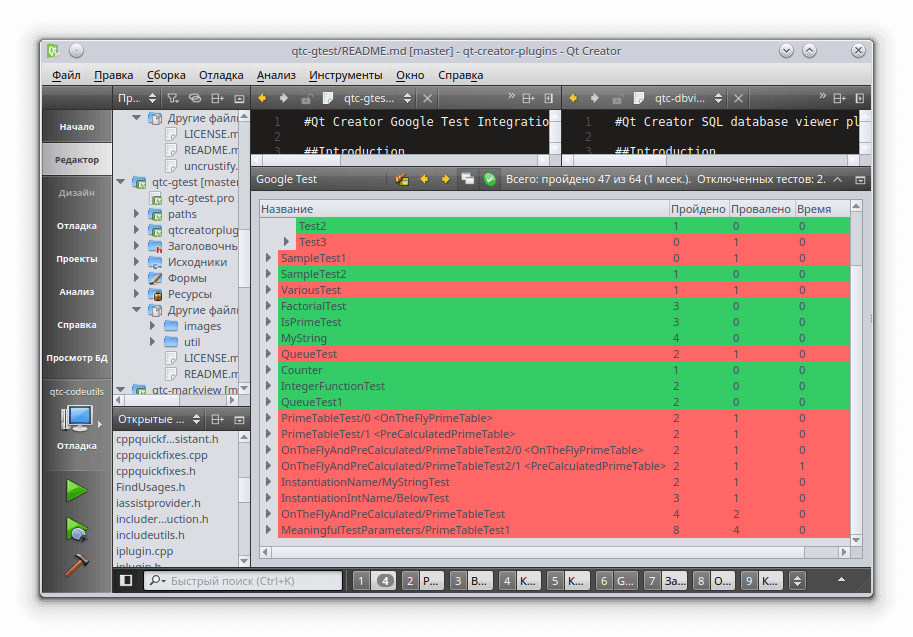Open the Projects view dropdown
Screen dimensions: 913x637
[137, 98]
